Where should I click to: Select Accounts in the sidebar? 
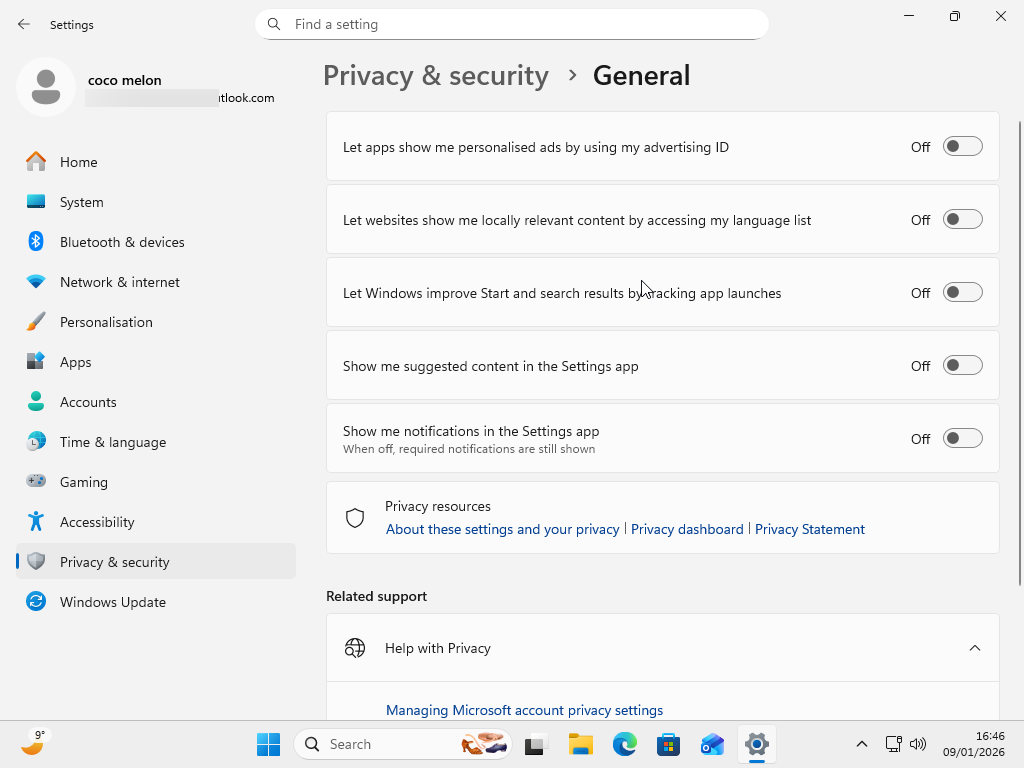click(x=88, y=401)
